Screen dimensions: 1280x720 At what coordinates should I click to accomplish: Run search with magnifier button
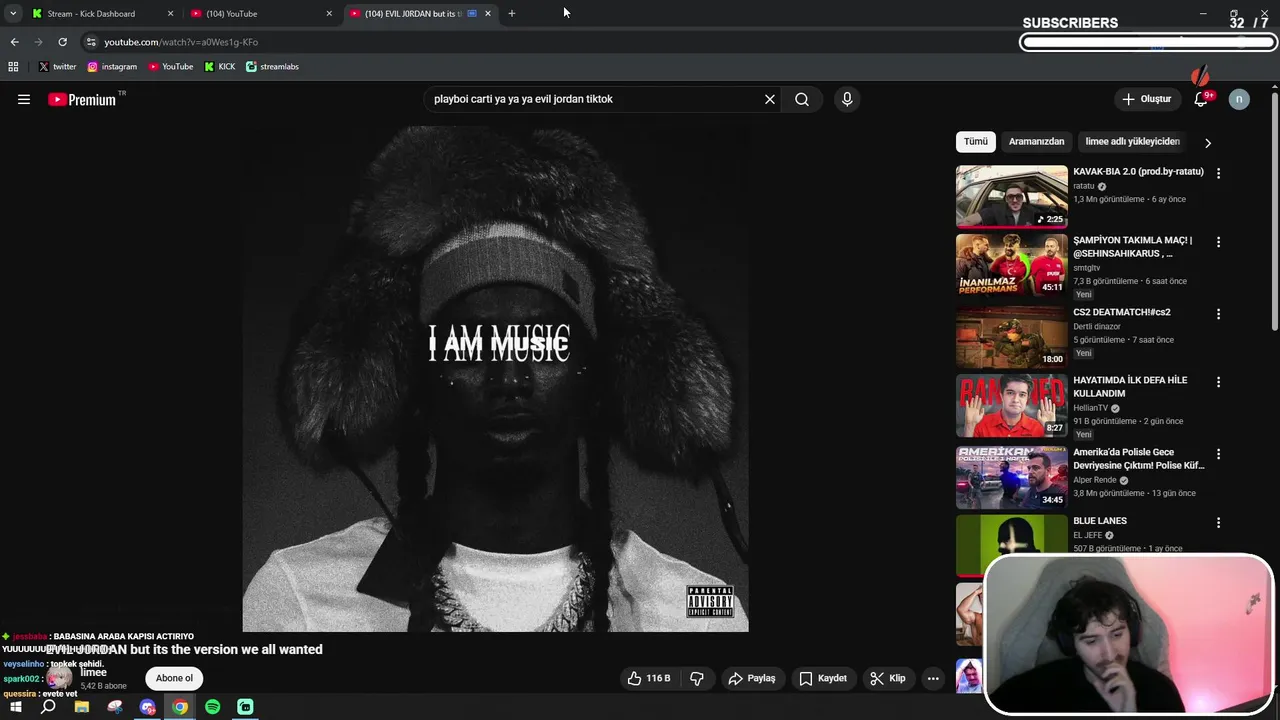tap(802, 99)
